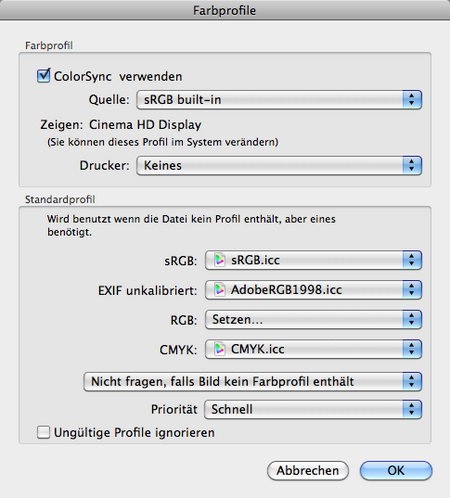Open the Quelle sRGB built-in dropdown
This screenshot has width=450, height=498.
279,99
